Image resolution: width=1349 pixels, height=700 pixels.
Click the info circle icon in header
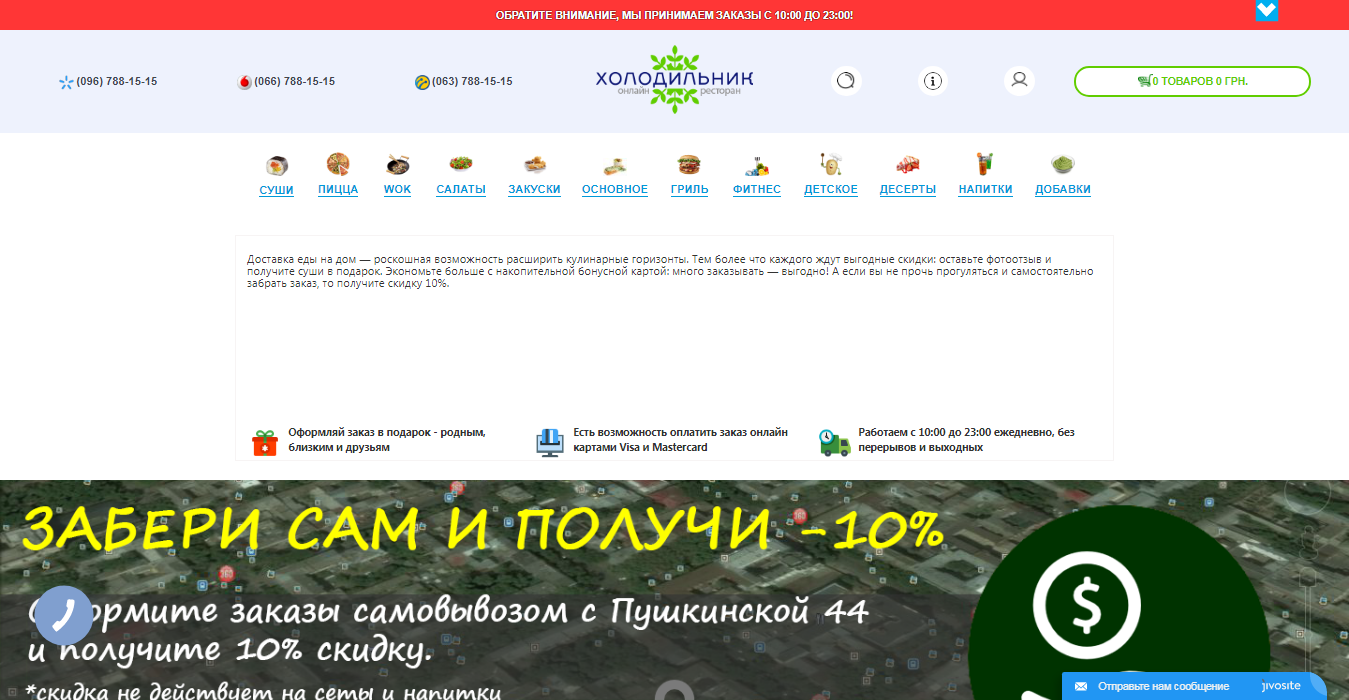click(x=933, y=81)
